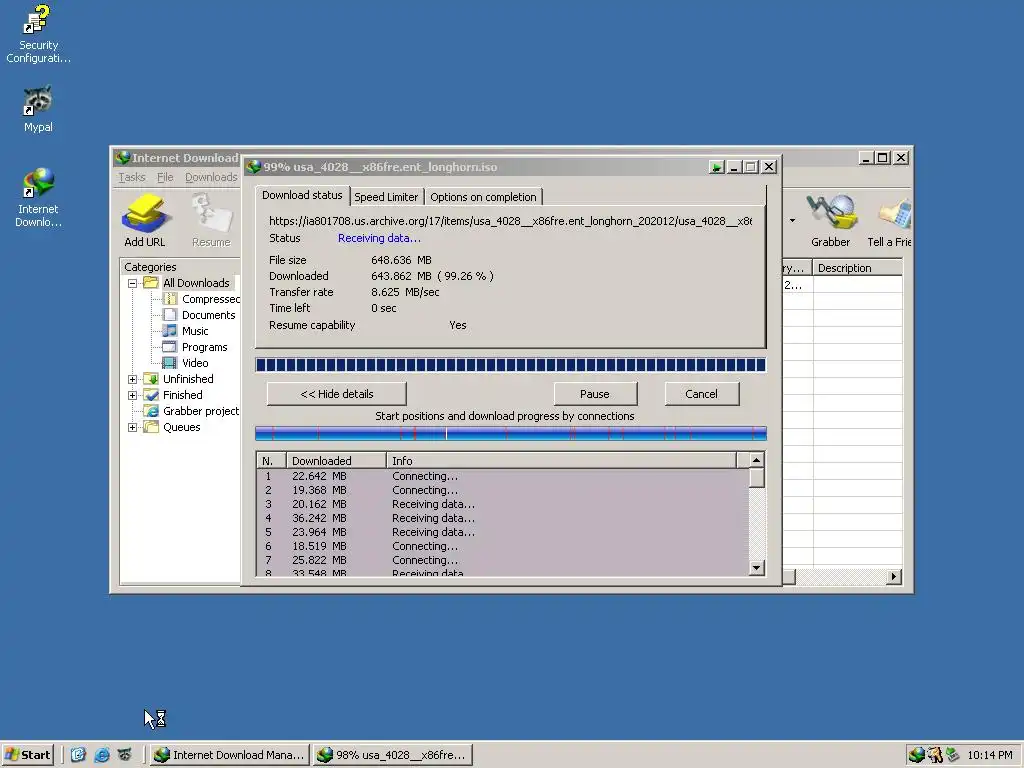Screen dimensions: 1024x768
Task: Select the Documents category icon
Action: point(170,315)
